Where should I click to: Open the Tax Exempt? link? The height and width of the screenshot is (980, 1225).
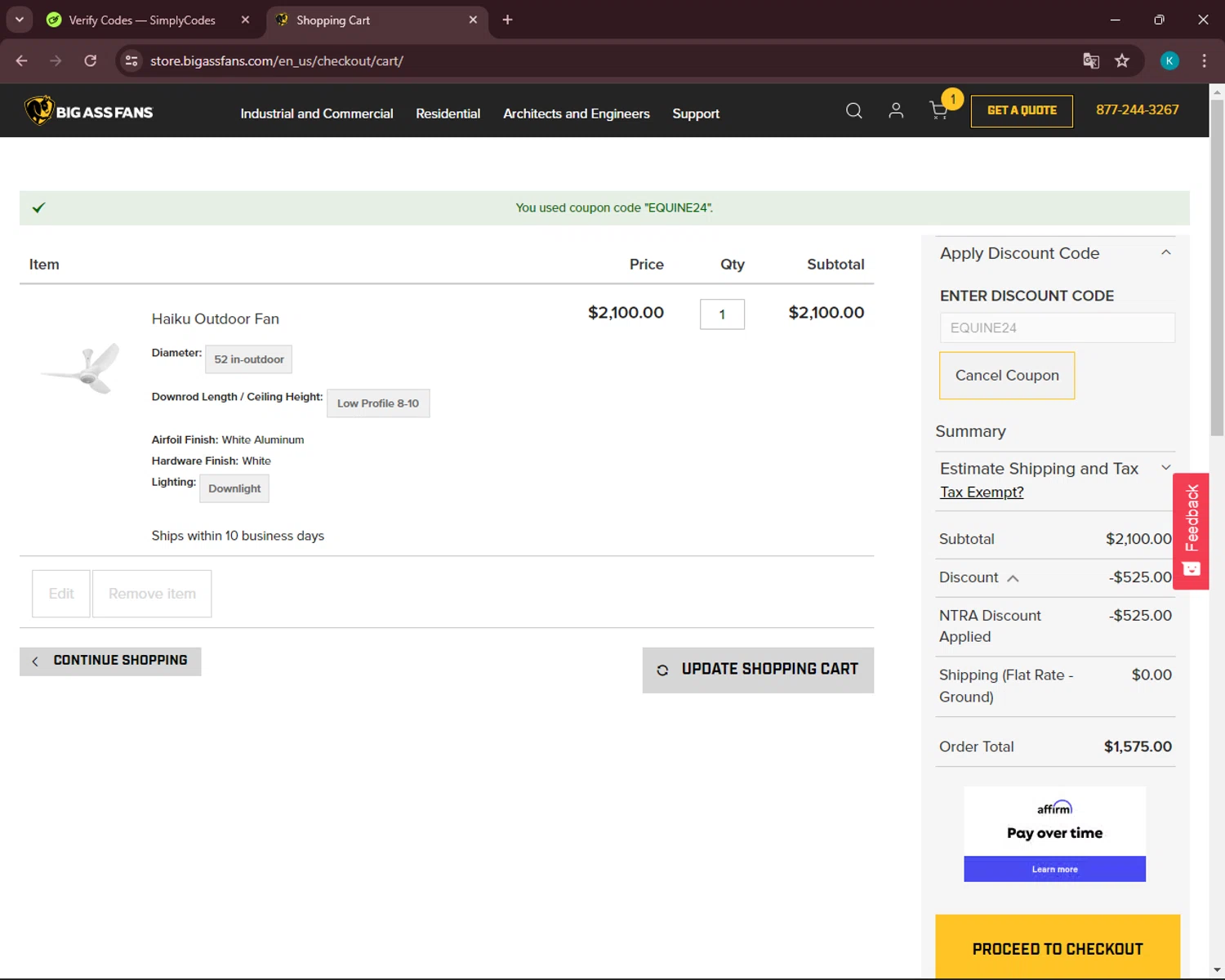click(x=982, y=492)
